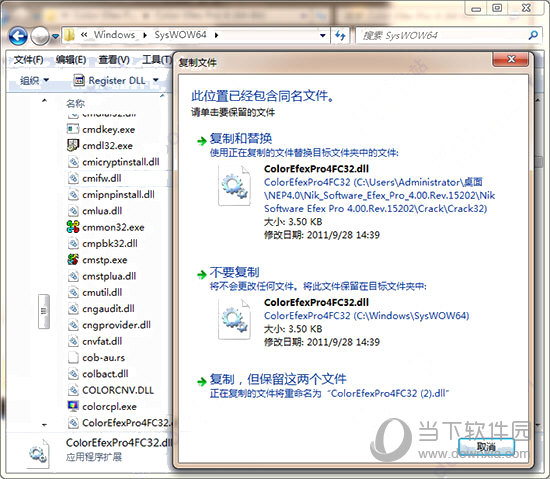Click green arrow beside 不要复制
This screenshot has width=550, height=479.
[202, 274]
